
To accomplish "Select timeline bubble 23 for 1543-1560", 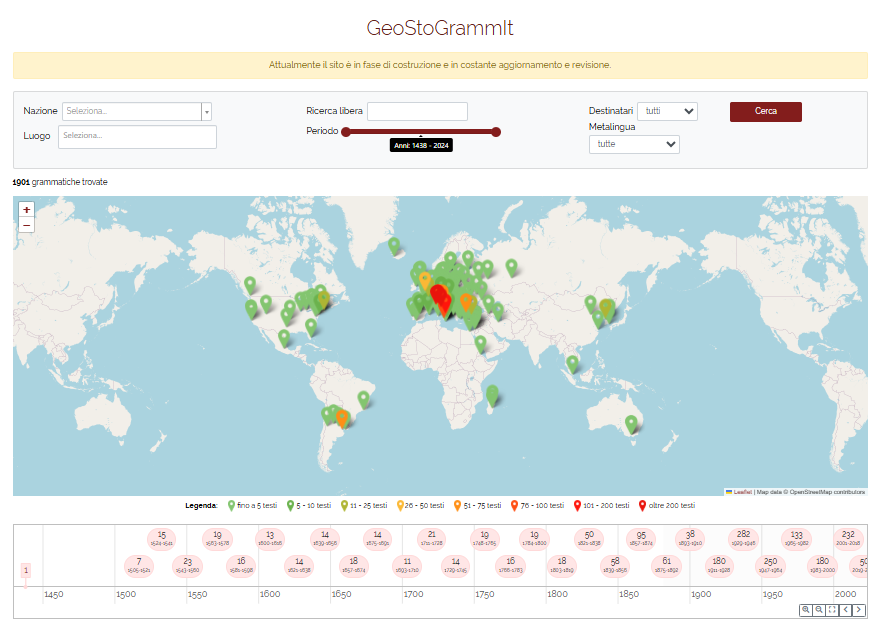I will point(188,565).
